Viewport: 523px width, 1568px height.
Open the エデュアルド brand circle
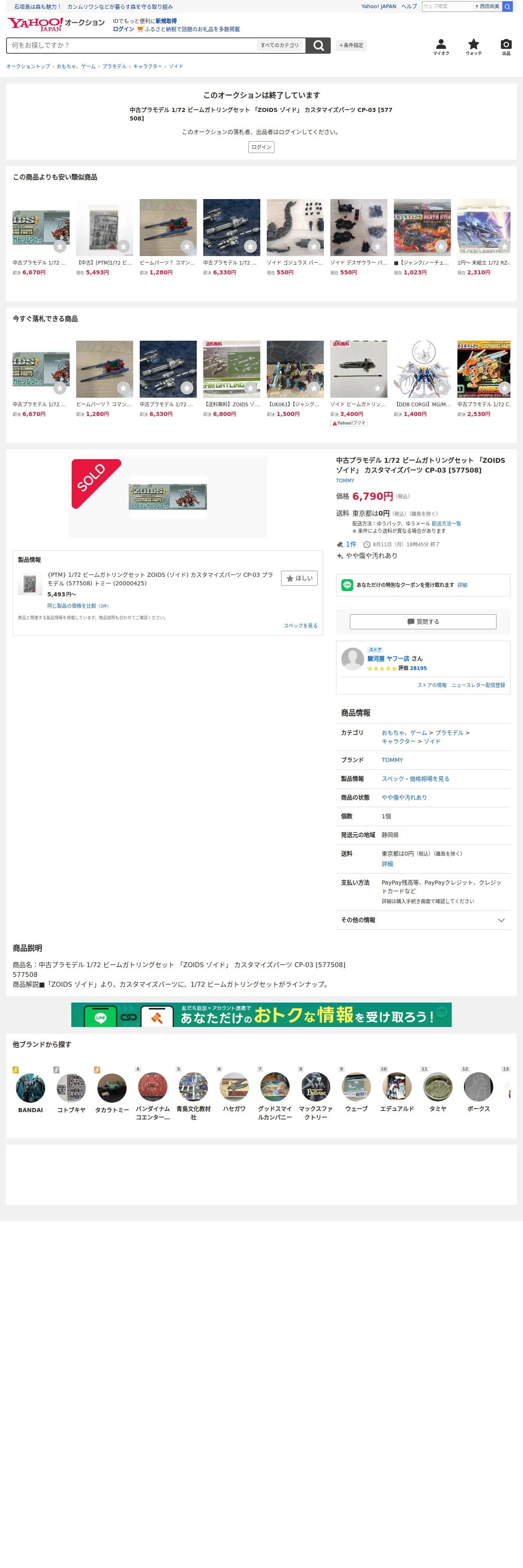(397, 1087)
